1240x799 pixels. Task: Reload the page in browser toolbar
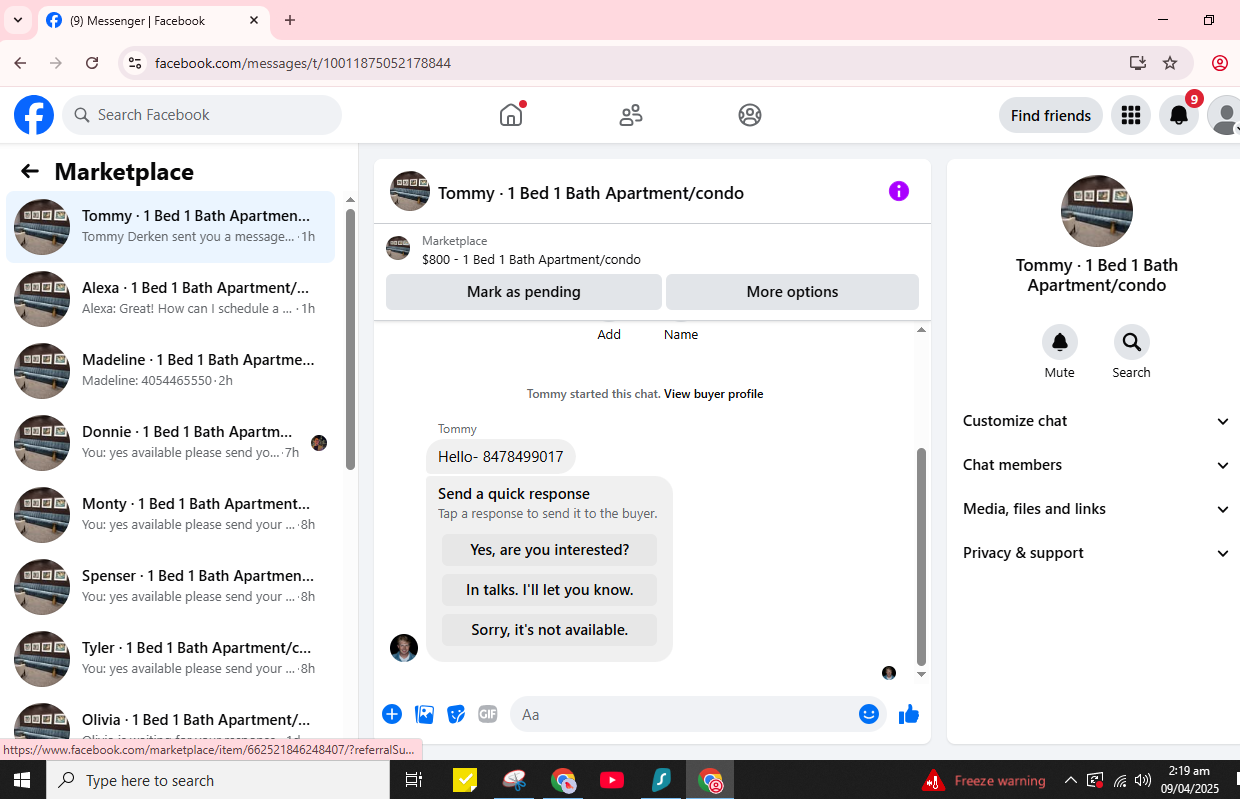pos(92,63)
